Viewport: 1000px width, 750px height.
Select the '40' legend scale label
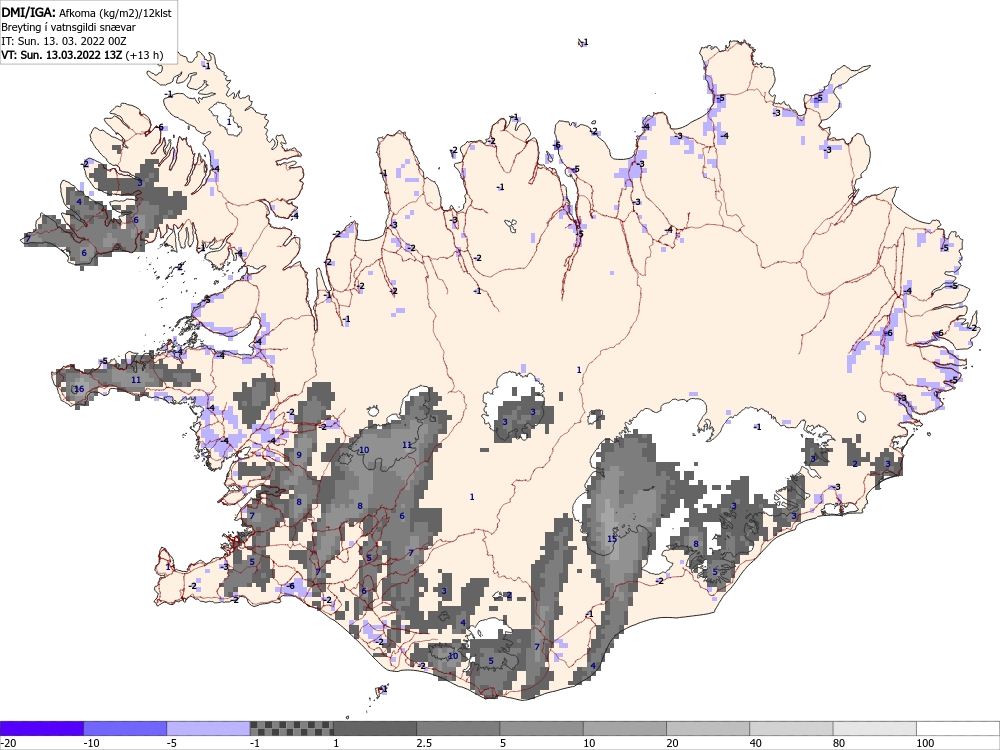pyautogui.click(x=756, y=743)
